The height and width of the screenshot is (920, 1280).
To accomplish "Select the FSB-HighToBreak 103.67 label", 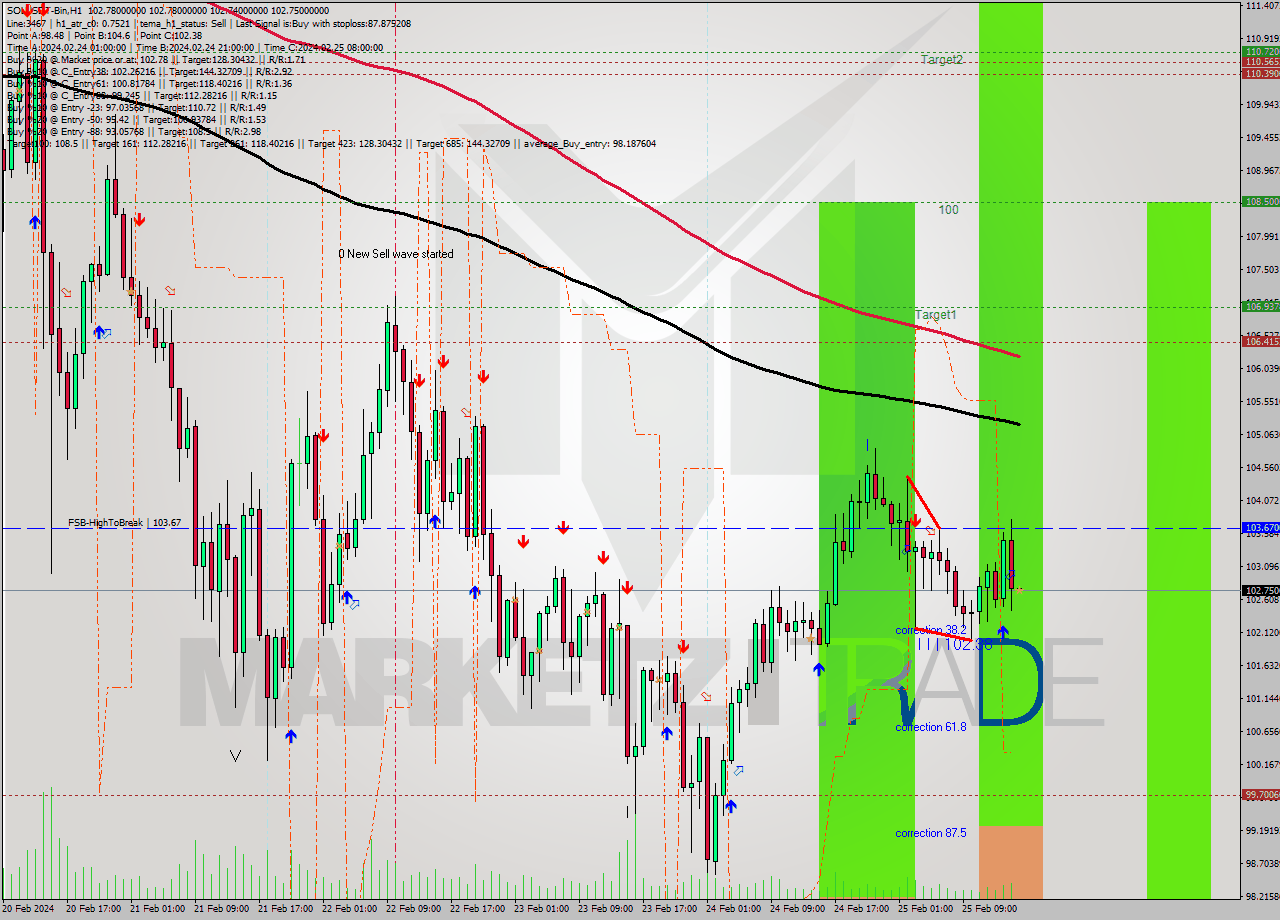I will point(125,523).
